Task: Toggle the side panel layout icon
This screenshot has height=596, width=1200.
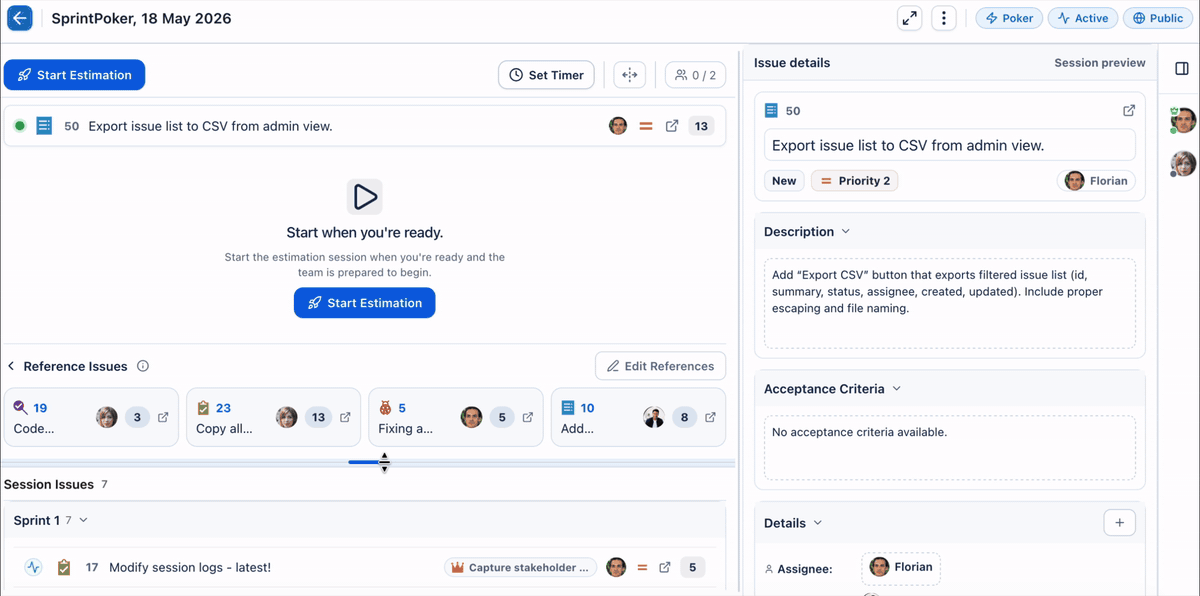Action: (x=1182, y=68)
